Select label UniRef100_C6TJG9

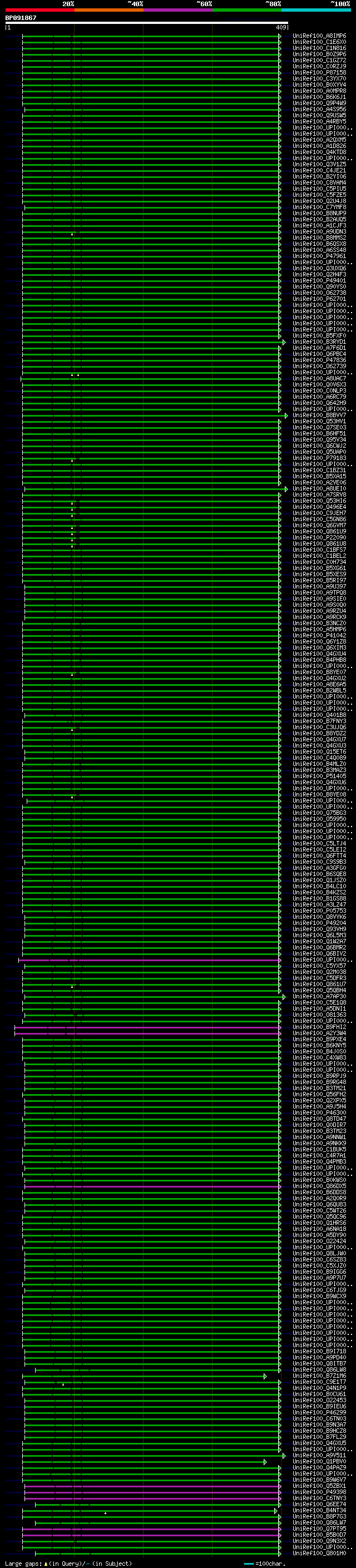pyautogui.click(x=319, y=1290)
